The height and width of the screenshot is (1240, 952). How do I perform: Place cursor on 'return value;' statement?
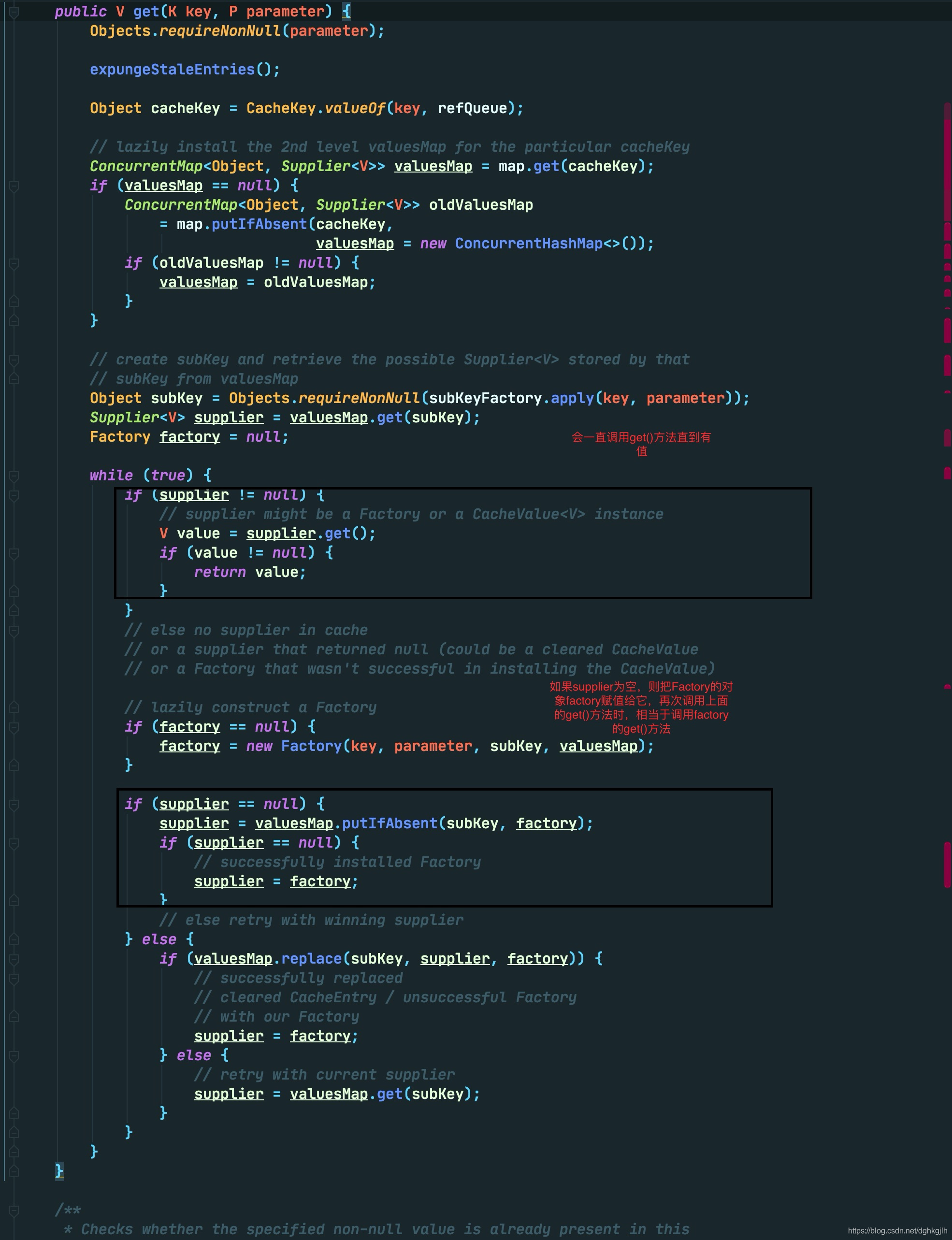point(250,572)
